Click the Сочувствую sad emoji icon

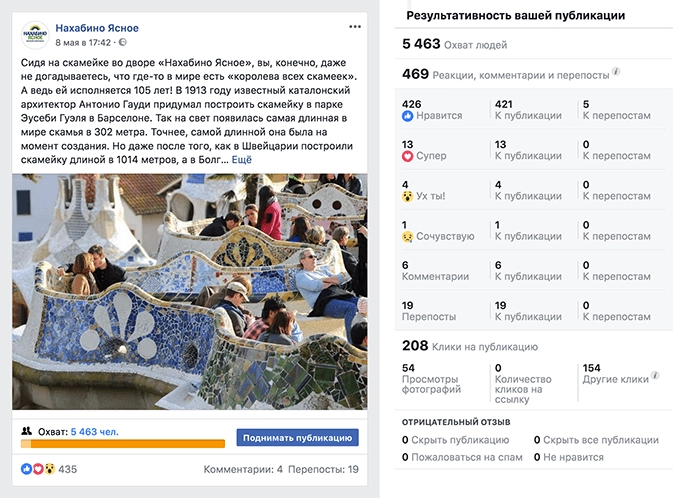[x=408, y=237]
